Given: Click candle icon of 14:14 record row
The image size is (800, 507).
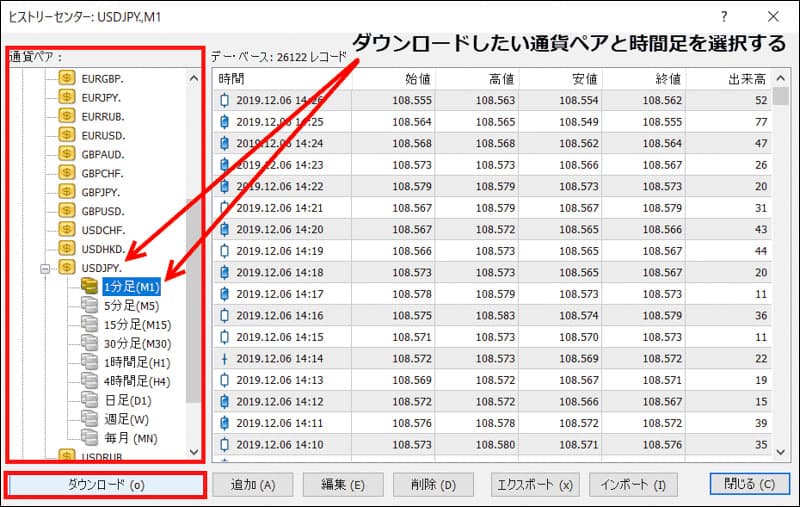Looking at the screenshot, I should (x=224, y=358).
